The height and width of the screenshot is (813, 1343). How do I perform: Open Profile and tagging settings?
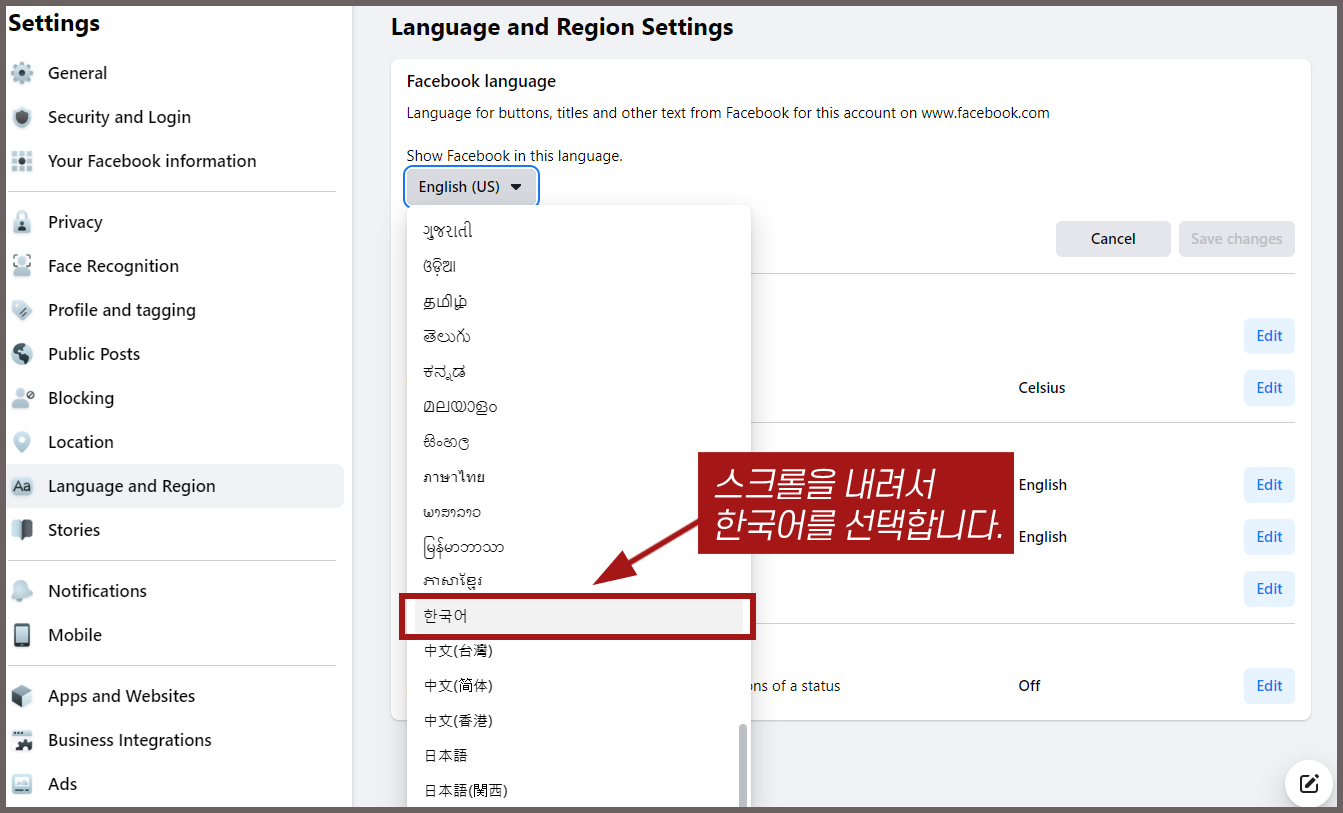tap(175, 310)
